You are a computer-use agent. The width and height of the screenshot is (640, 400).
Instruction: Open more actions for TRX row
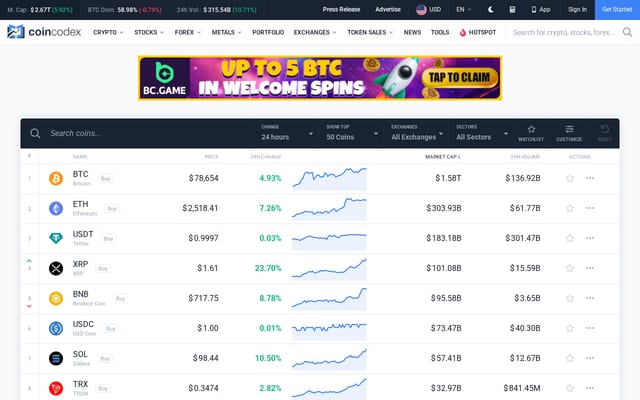pos(590,388)
